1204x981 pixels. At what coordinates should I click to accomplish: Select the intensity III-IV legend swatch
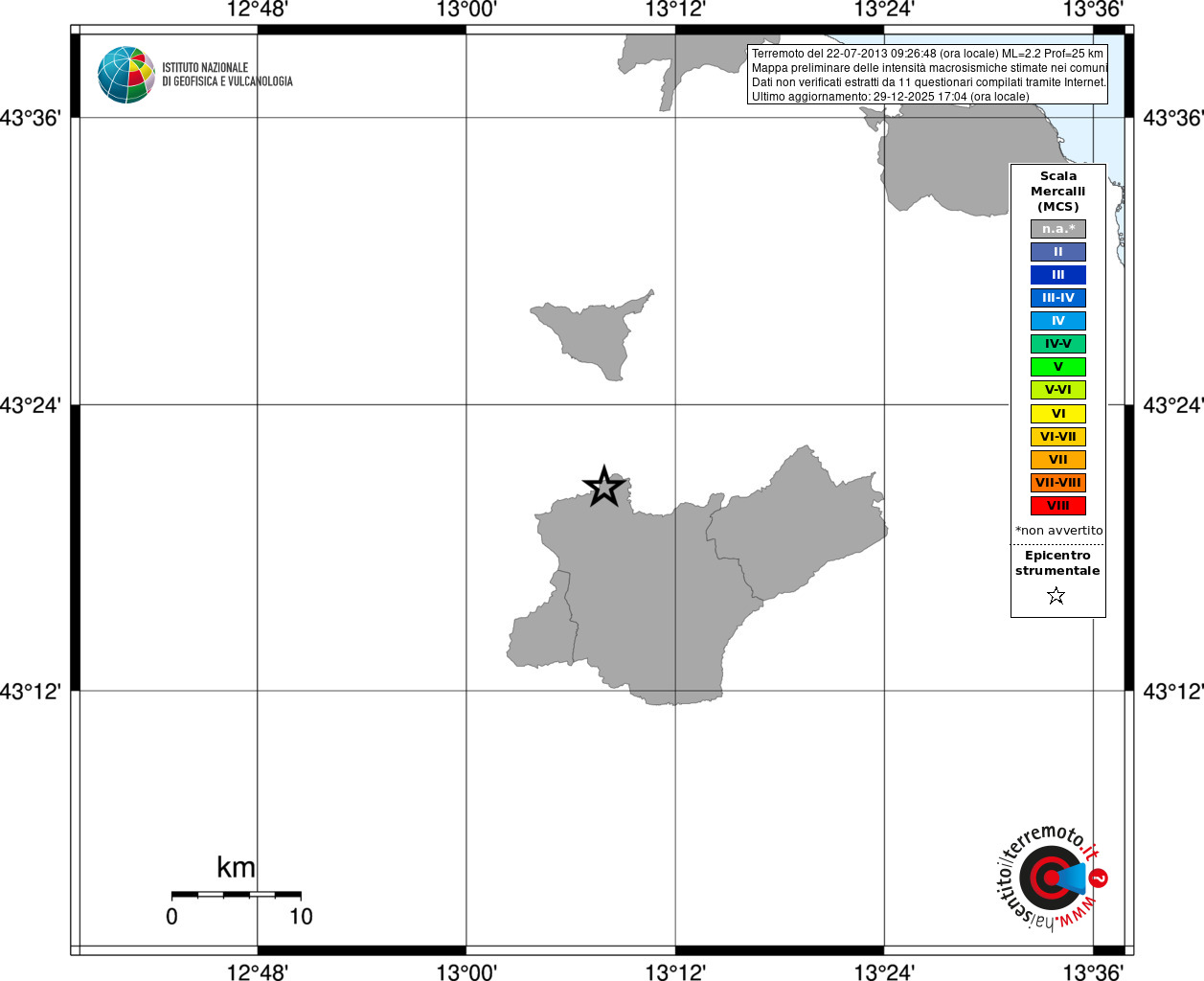point(1058,298)
